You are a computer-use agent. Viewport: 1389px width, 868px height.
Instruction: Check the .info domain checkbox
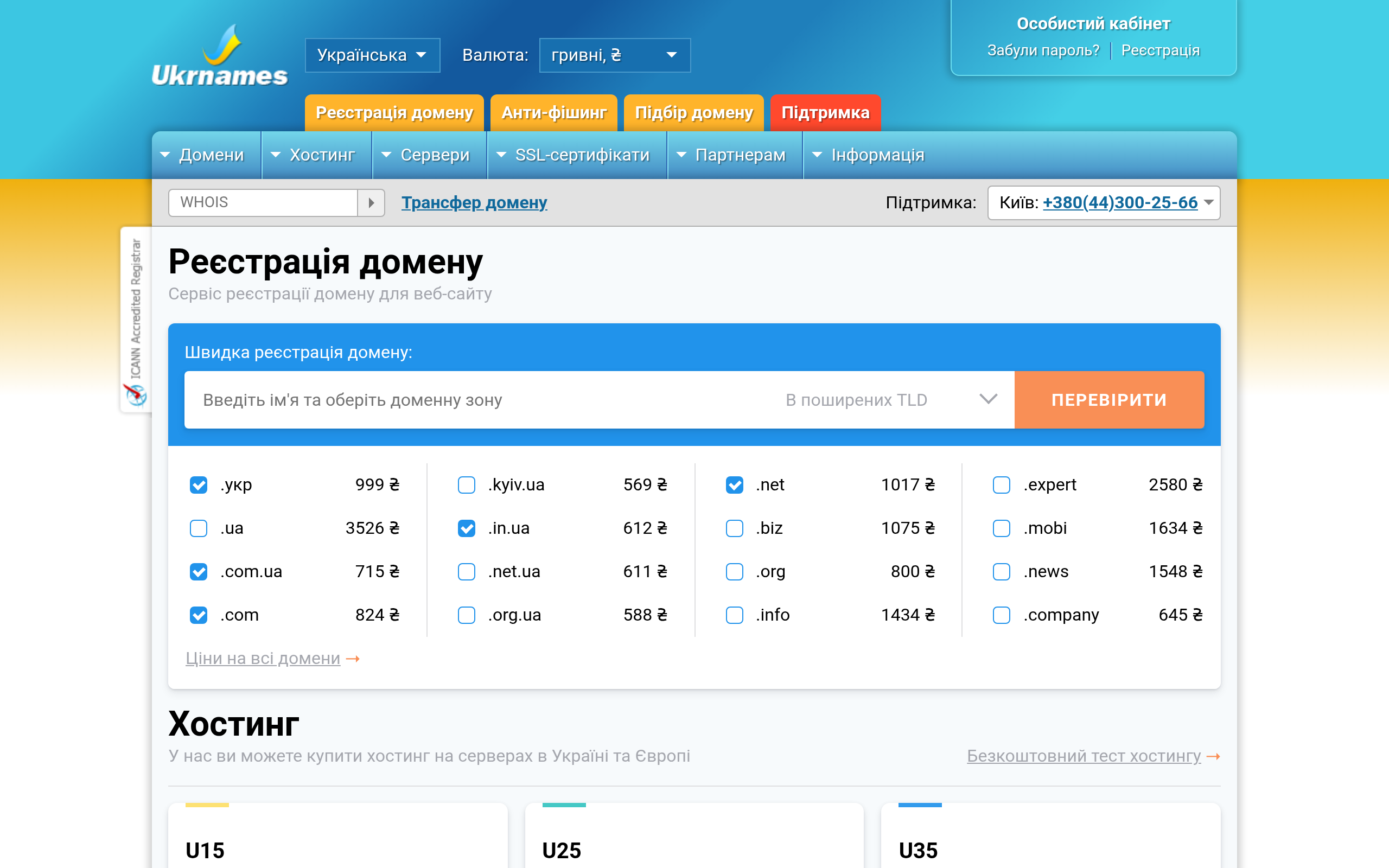tap(735, 615)
